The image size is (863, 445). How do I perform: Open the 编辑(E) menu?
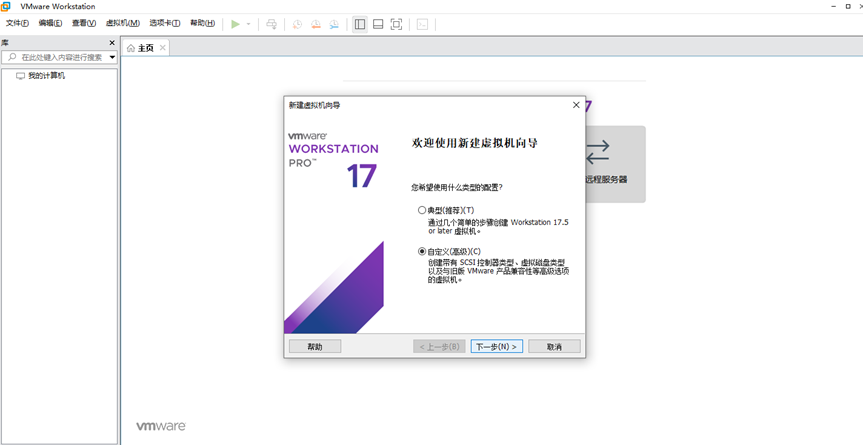pyautogui.click(x=50, y=23)
